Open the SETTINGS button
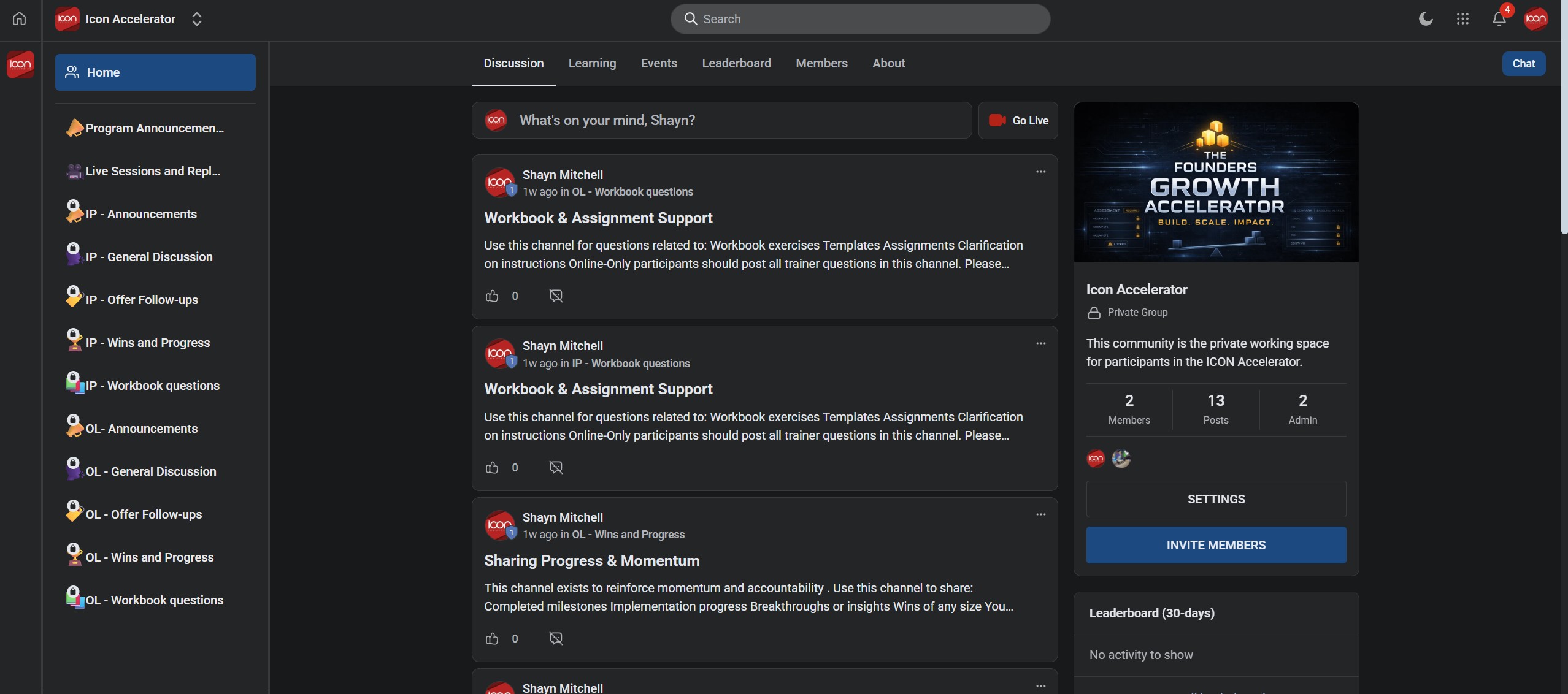Image resolution: width=1568 pixels, height=694 pixels. [x=1216, y=499]
